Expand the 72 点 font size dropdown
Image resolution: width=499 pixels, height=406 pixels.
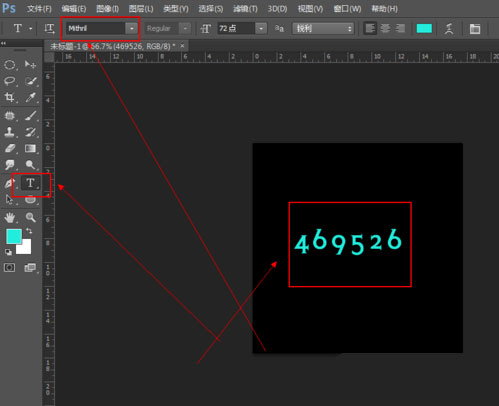261,28
